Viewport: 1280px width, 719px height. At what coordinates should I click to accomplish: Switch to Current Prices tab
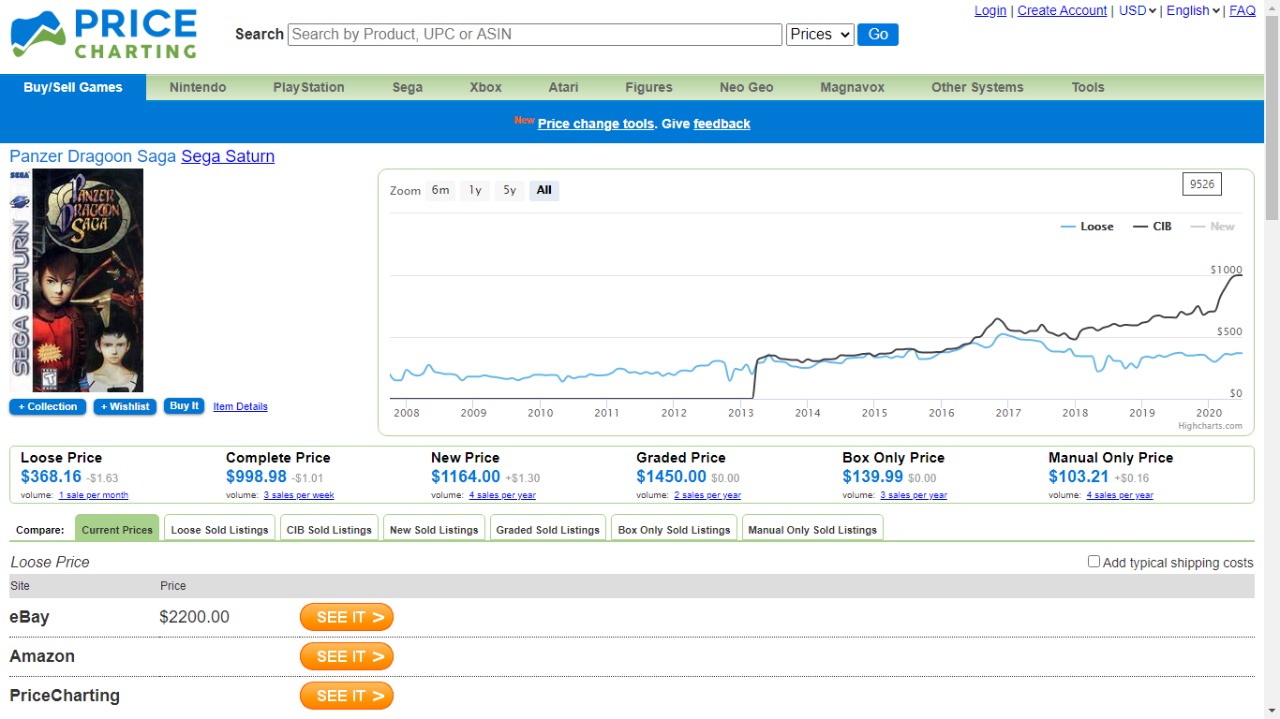[117, 529]
